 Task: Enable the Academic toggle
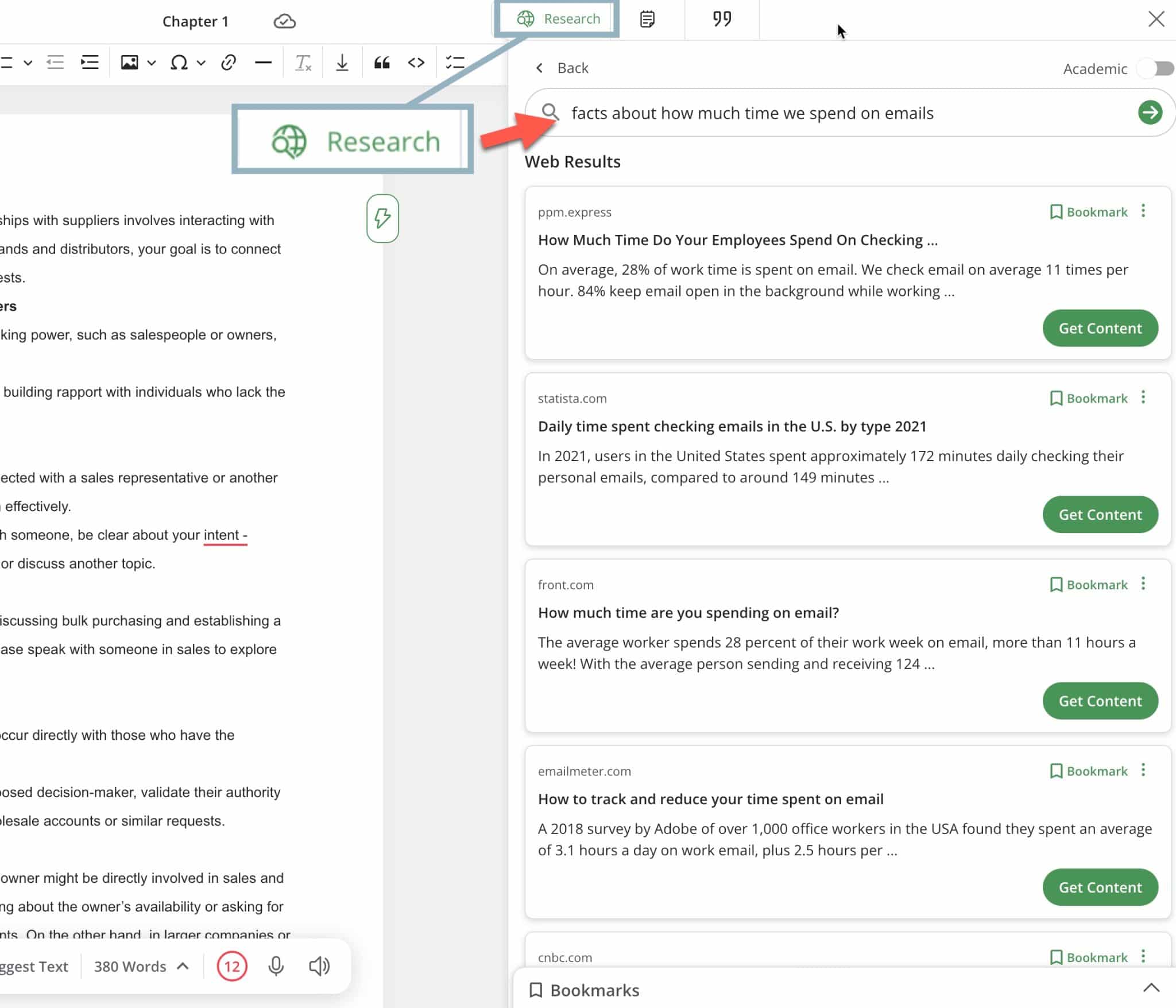click(1156, 68)
